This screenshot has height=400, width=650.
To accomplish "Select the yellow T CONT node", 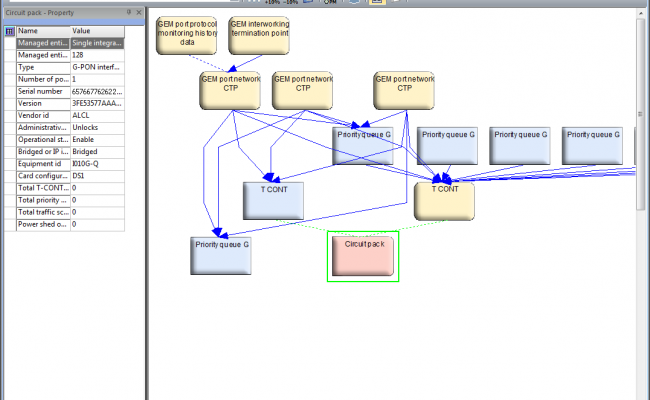I will point(444,200).
